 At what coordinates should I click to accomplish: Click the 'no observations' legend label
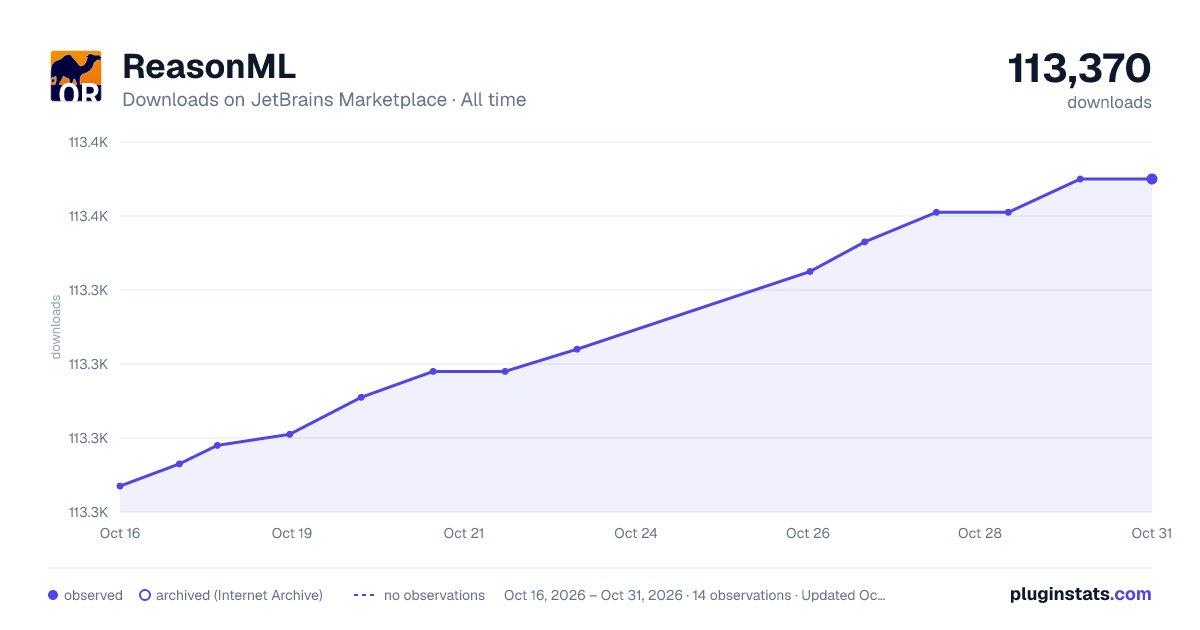point(434,595)
